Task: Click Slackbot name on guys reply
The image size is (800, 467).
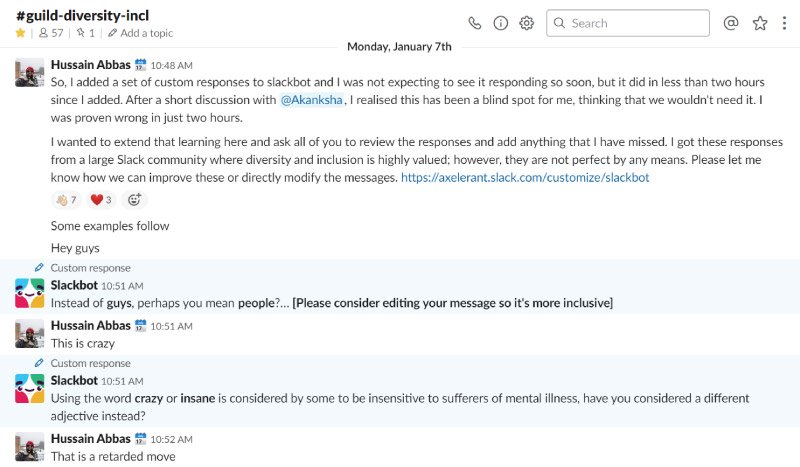Action: tap(74, 285)
